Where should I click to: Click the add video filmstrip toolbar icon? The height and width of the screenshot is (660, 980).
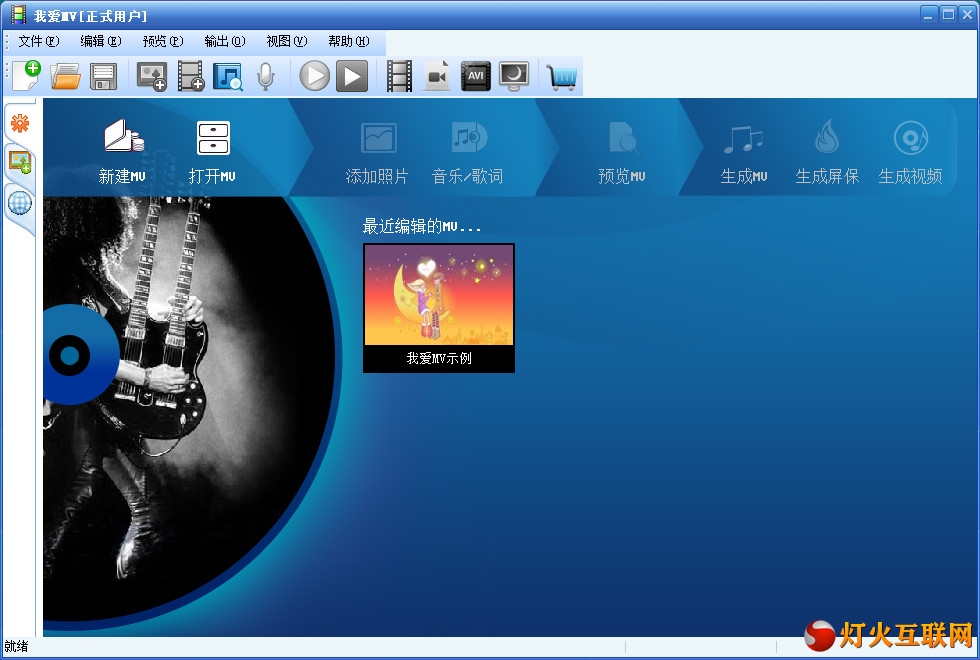click(x=191, y=76)
